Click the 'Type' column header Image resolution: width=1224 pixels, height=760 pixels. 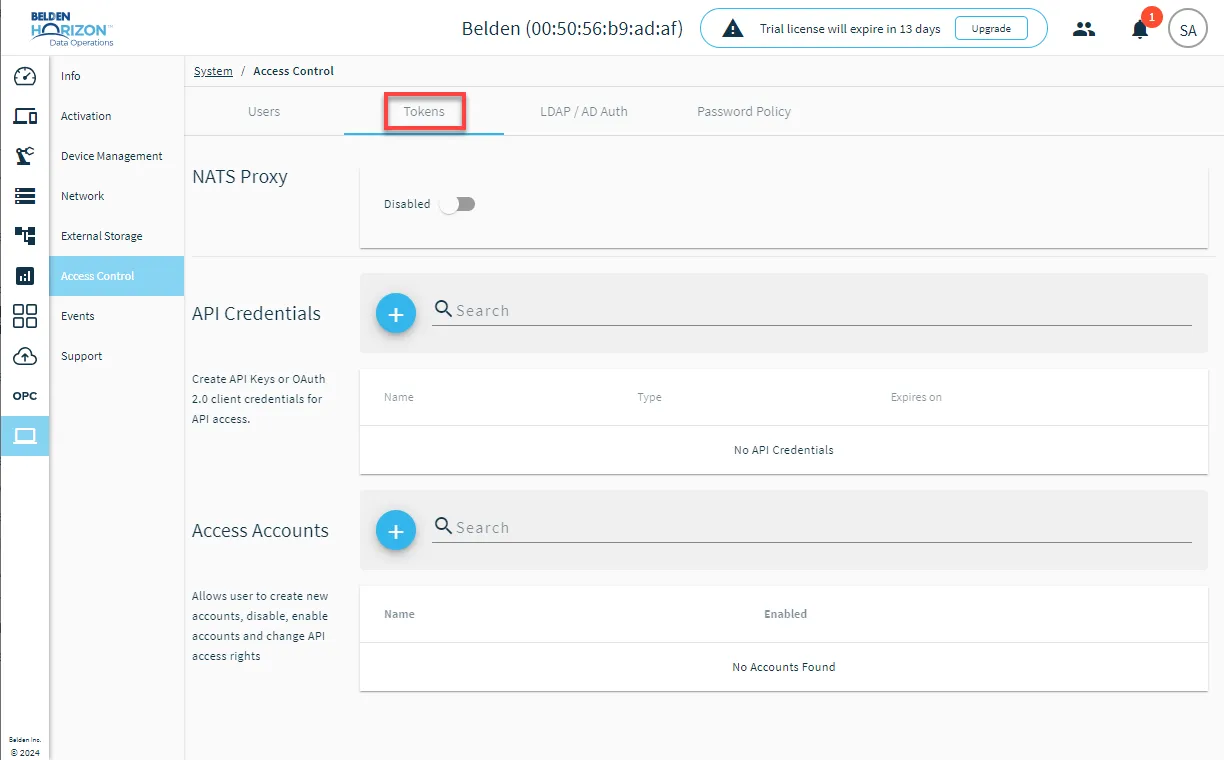649,397
